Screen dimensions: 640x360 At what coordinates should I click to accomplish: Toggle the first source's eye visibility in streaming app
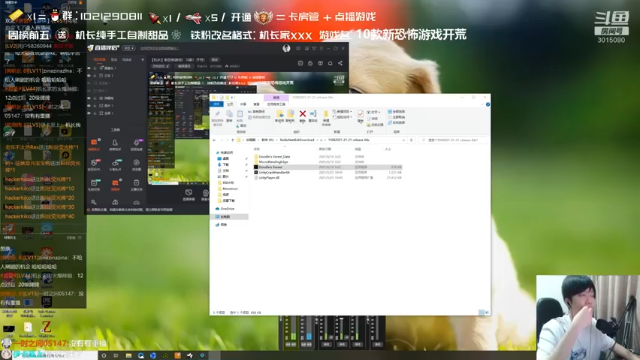89,68
